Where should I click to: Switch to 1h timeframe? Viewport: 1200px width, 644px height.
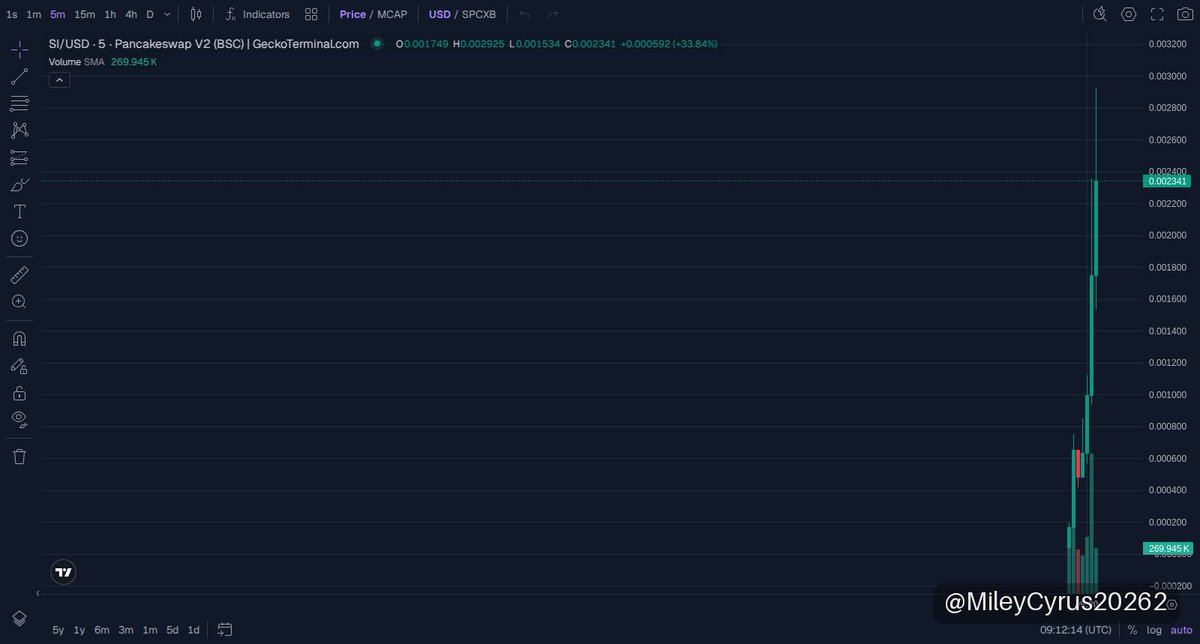(x=110, y=14)
